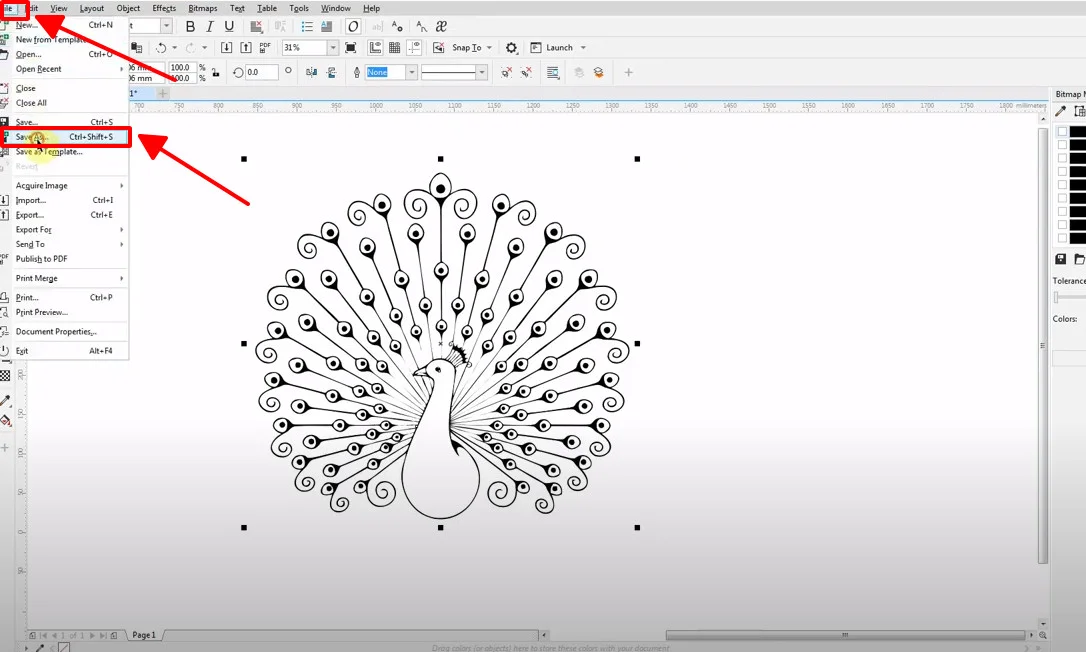Check the fifth color mask checkbox

(1062, 185)
